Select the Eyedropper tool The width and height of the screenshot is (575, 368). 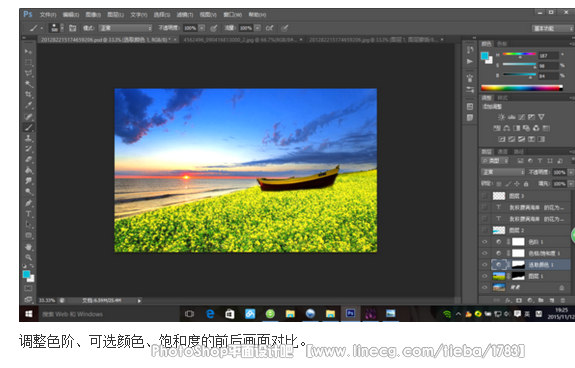(28, 105)
